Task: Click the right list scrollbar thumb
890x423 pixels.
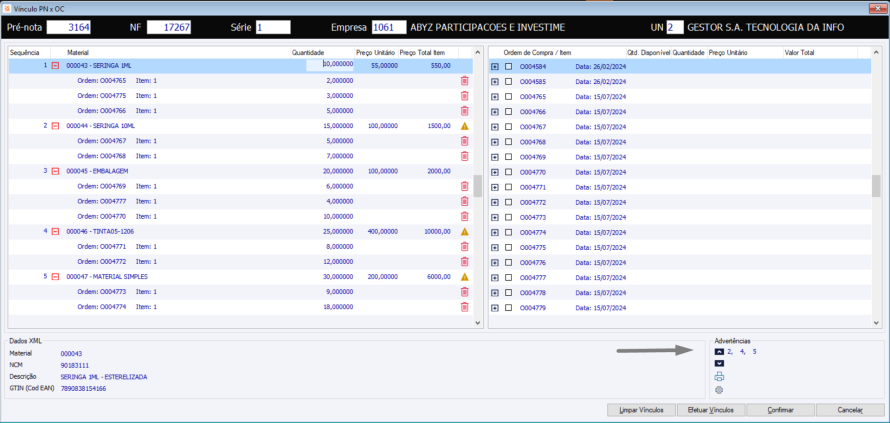Action: click(x=877, y=186)
